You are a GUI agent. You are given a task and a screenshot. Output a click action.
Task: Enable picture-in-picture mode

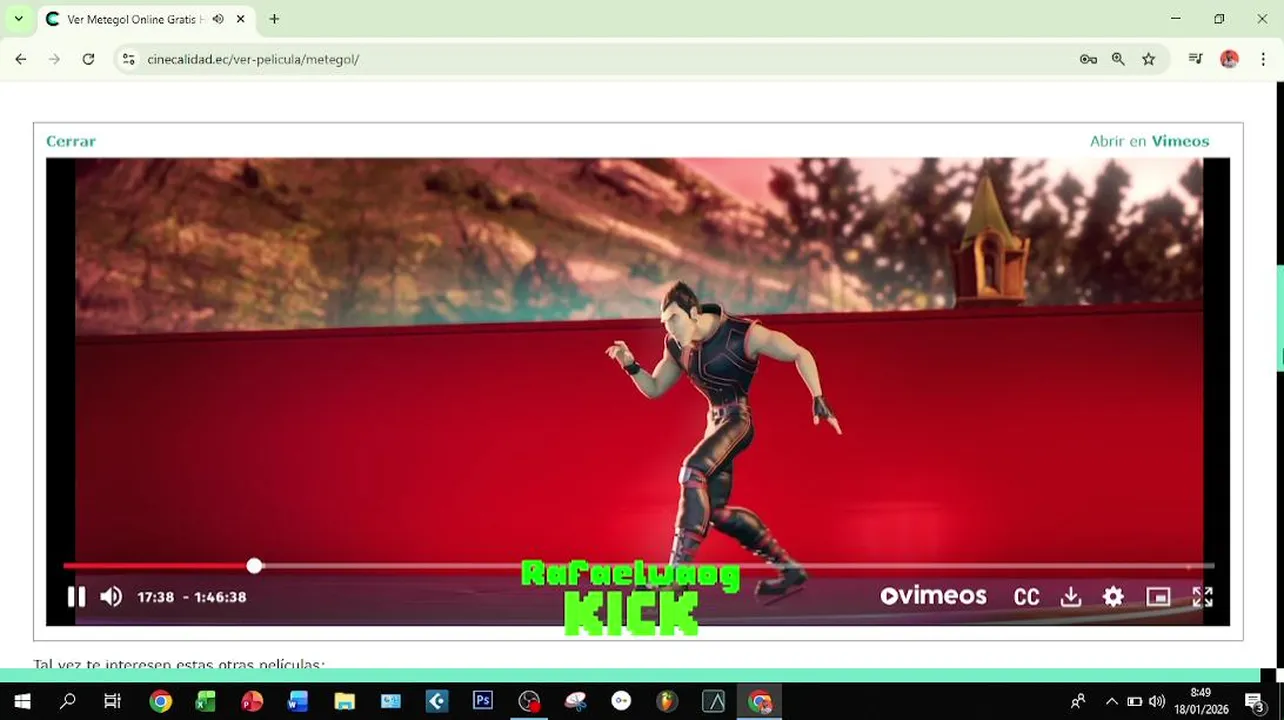[x=1158, y=597]
